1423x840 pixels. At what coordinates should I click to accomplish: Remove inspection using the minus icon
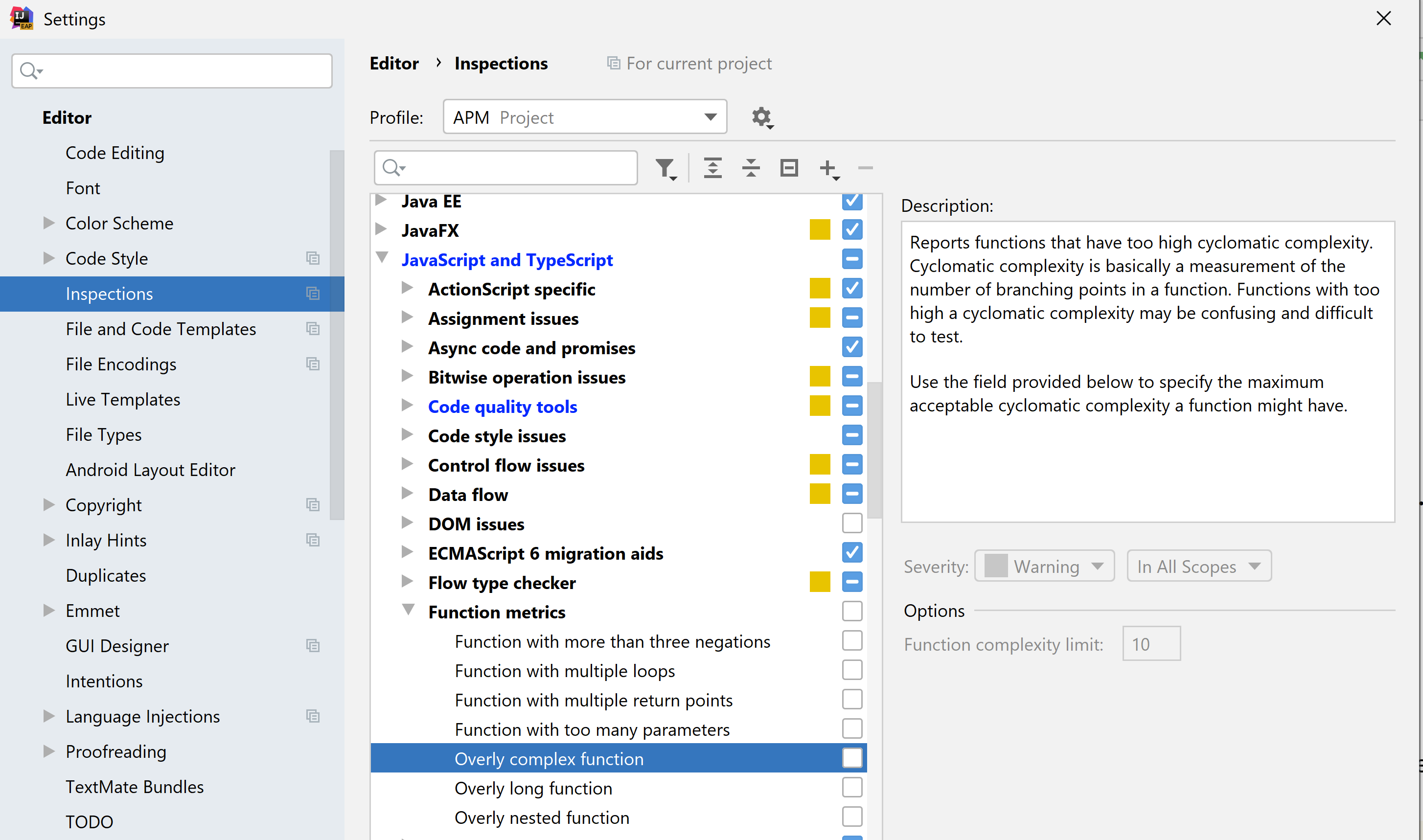(865, 167)
